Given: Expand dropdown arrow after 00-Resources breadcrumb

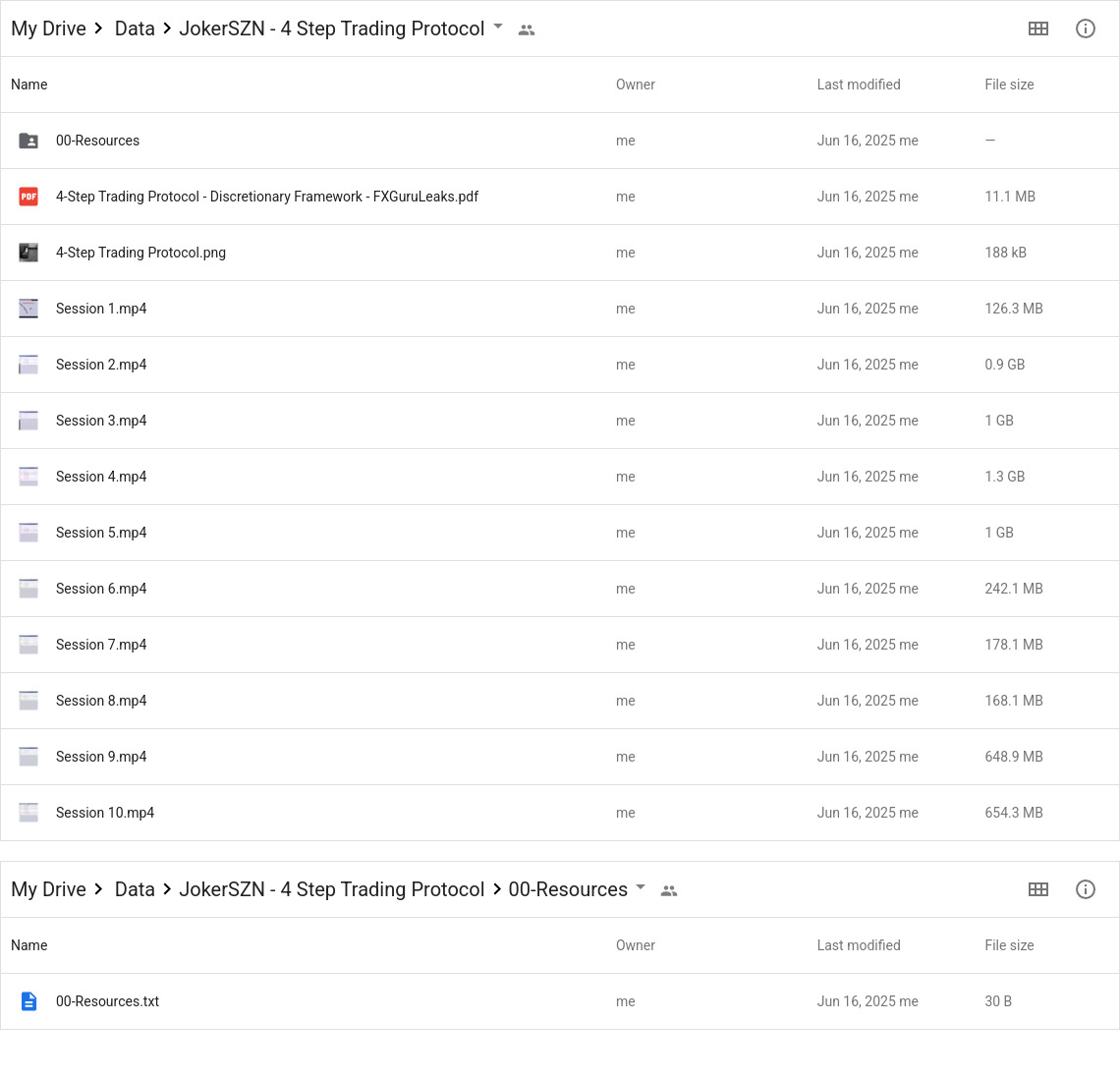Looking at the screenshot, I should tap(641, 887).
